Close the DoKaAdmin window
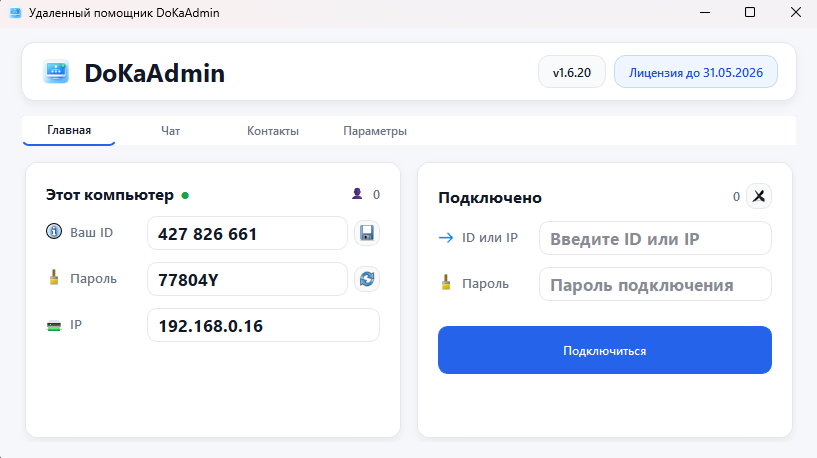Viewport: 817px width, 458px height. 796,13
